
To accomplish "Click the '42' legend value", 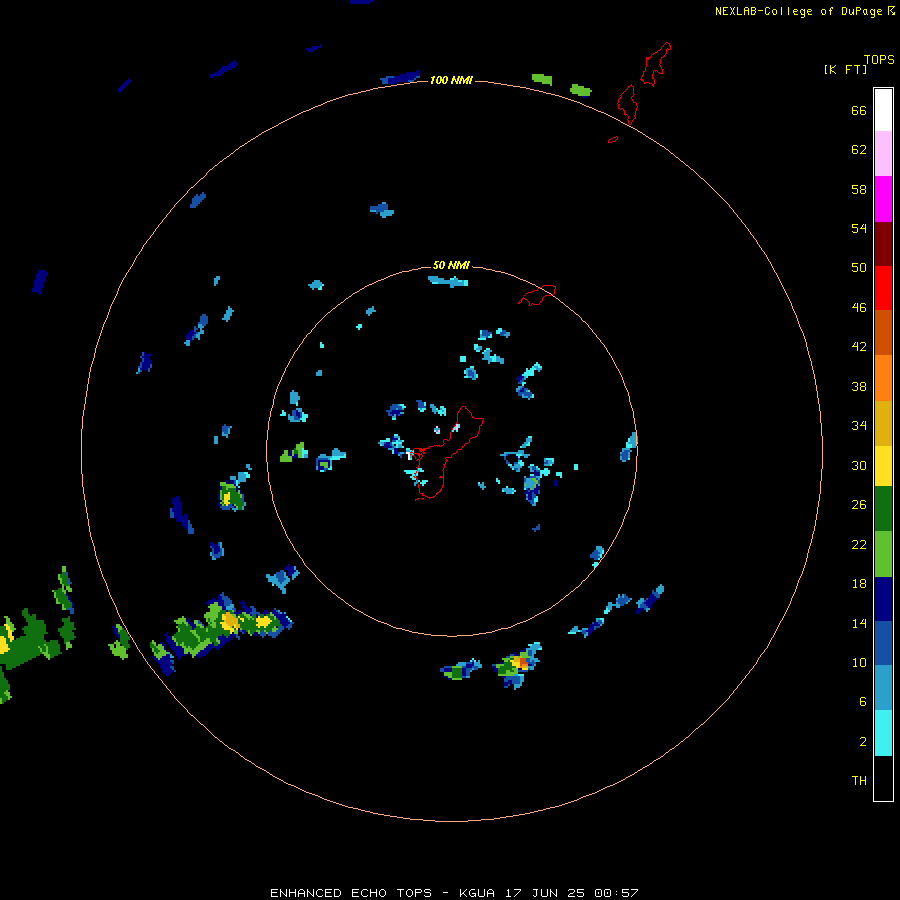I will coord(859,347).
